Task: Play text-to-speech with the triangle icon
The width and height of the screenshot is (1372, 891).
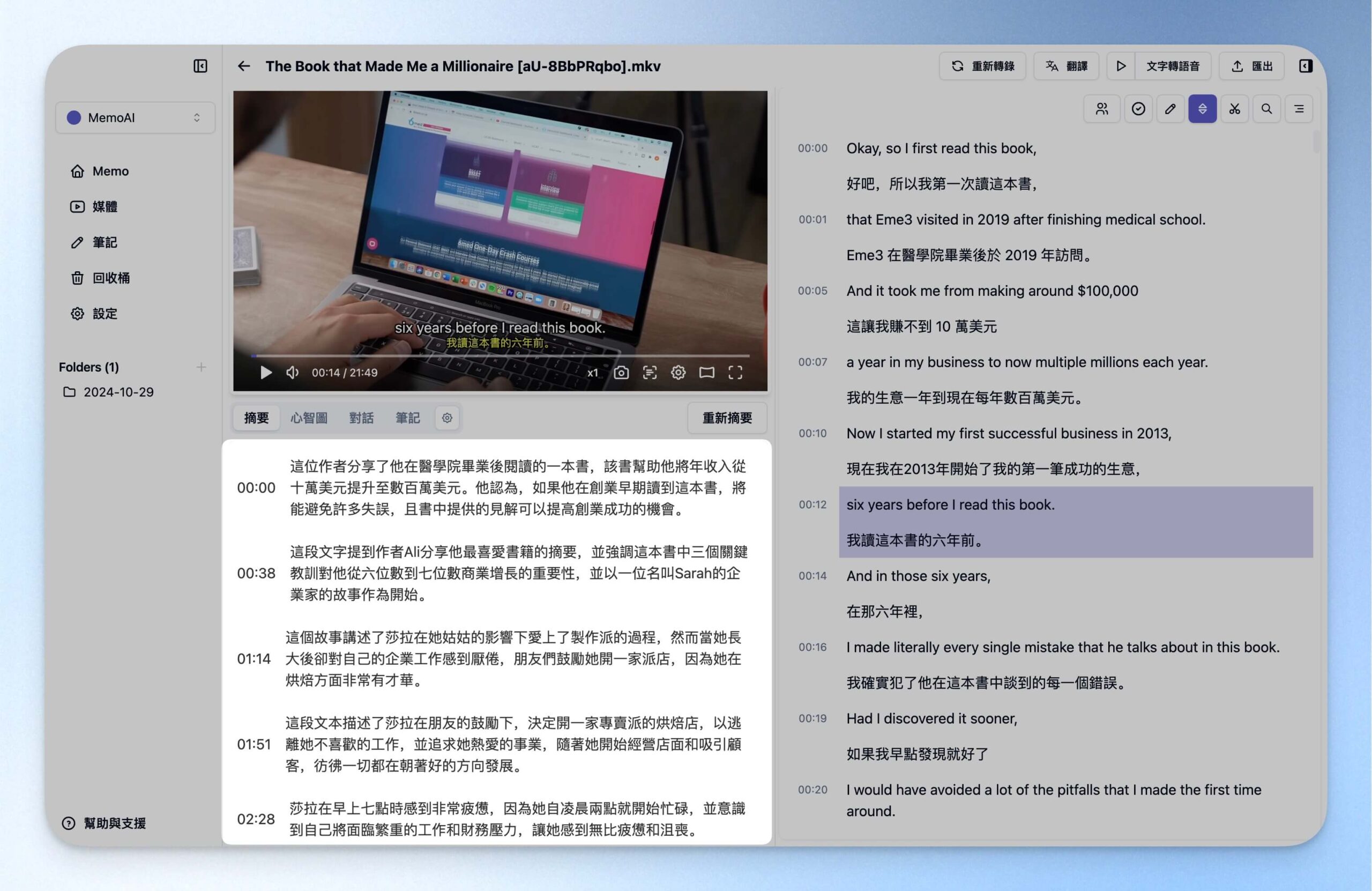Action: 1121,66
